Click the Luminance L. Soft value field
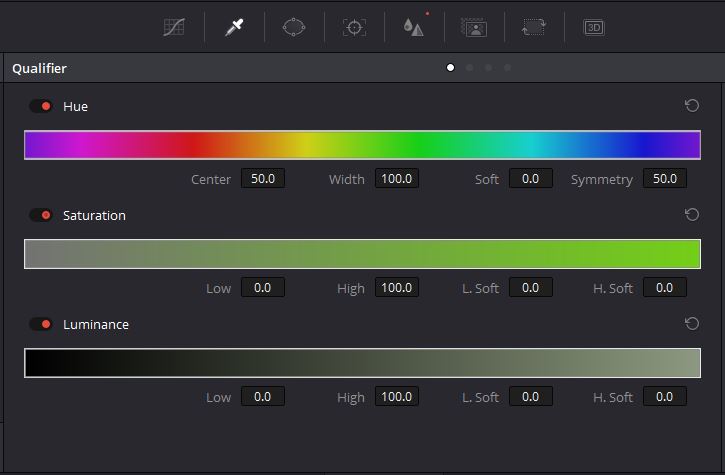This screenshot has height=475, width=725. (531, 397)
